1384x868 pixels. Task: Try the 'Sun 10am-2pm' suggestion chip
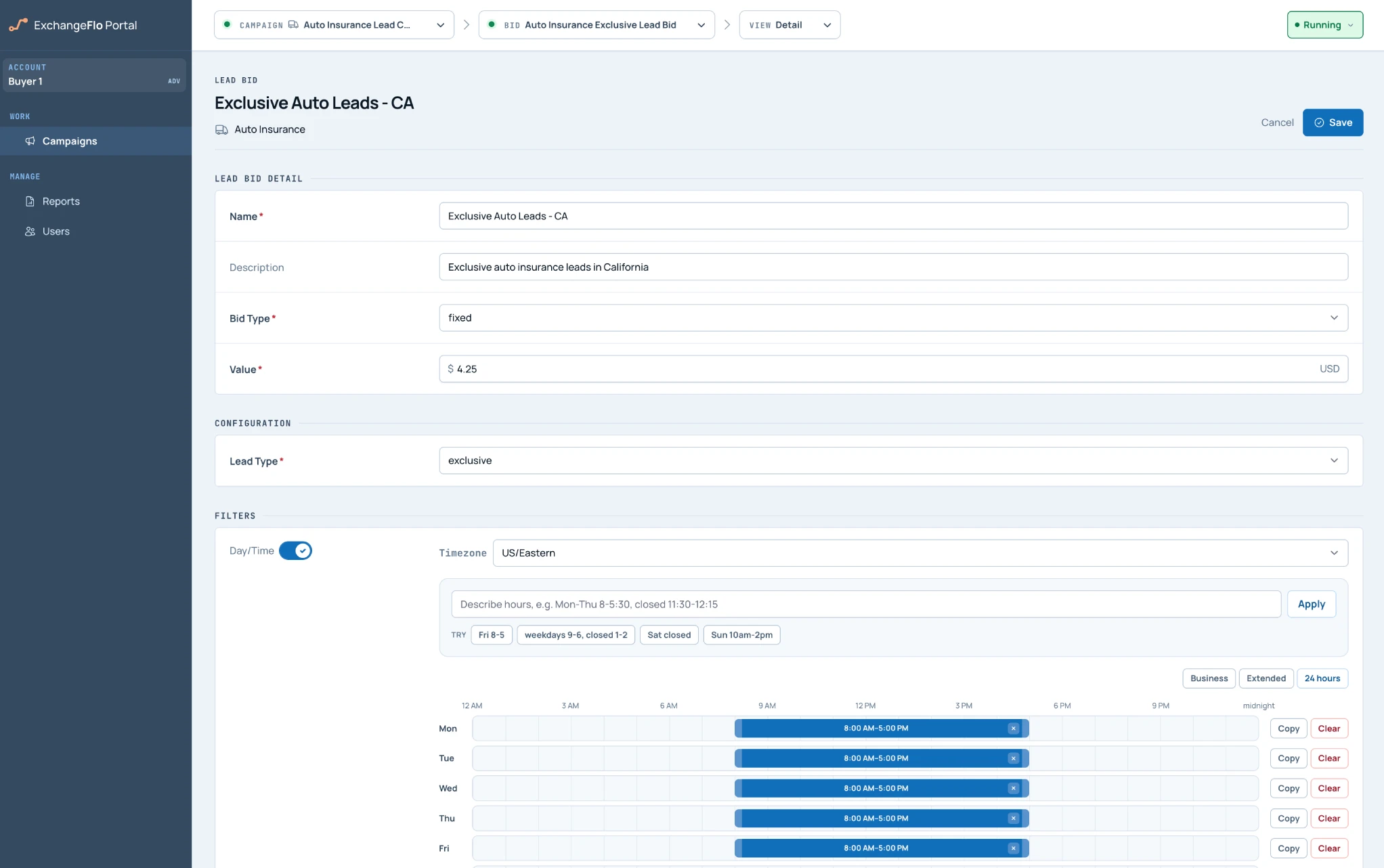[x=741, y=635]
